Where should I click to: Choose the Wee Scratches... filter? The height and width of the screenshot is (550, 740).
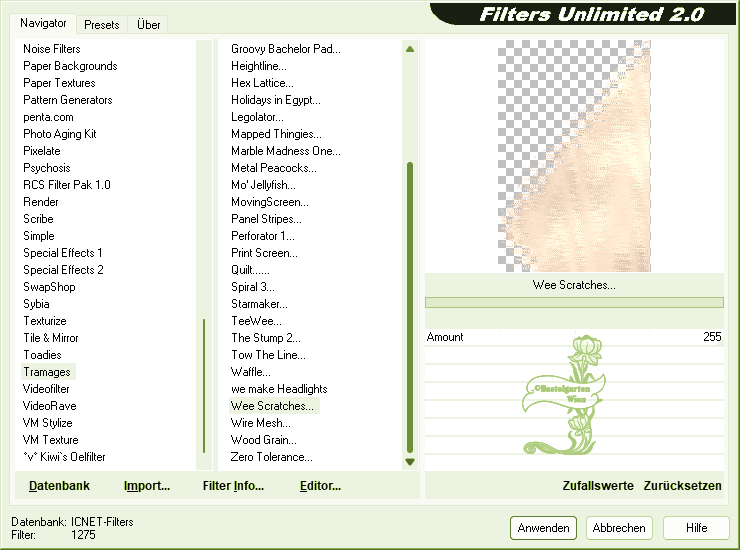point(274,406)
